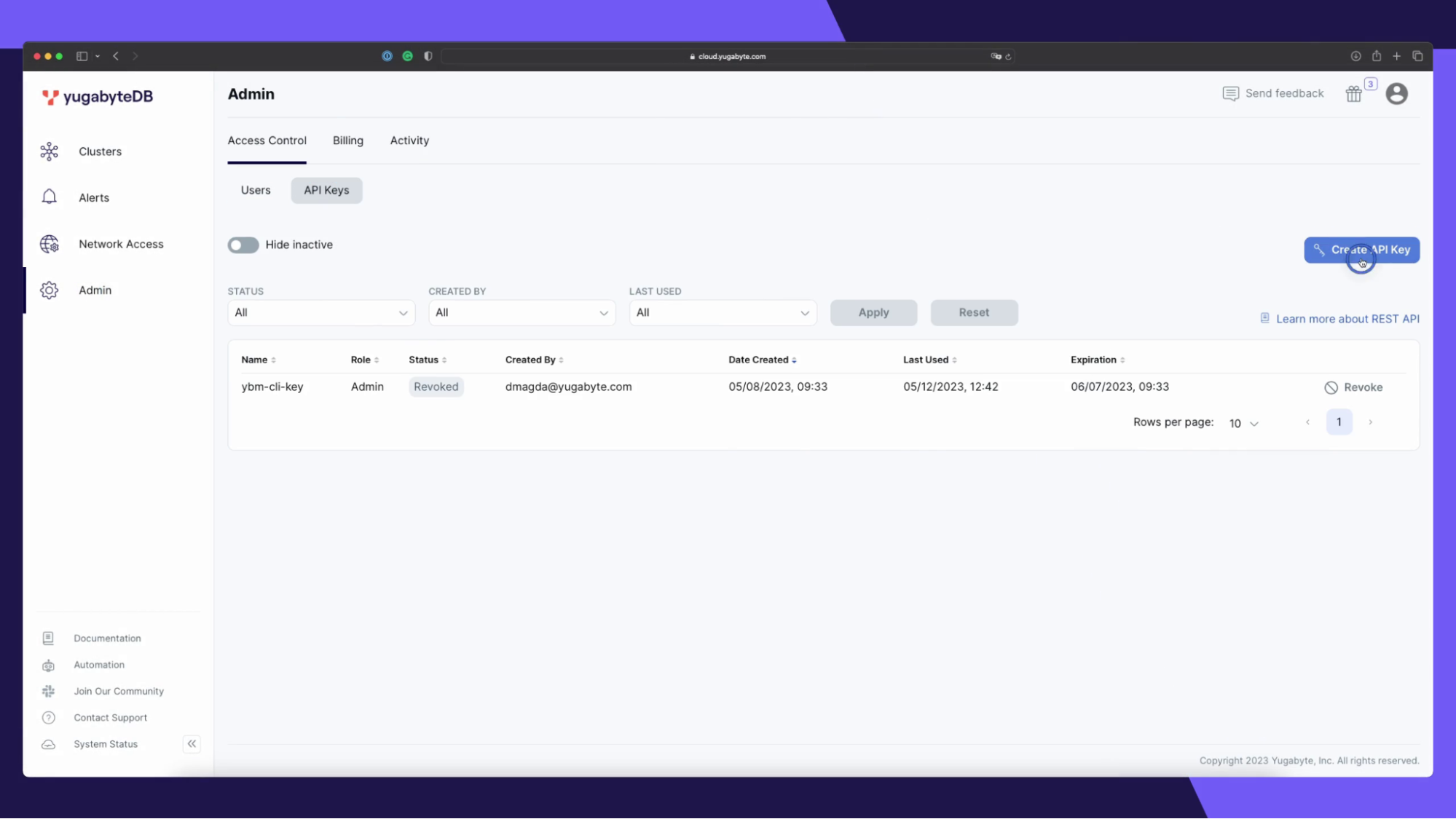Click the Automation robot icon
The image size is (1456, 819).
pos(48,665)
